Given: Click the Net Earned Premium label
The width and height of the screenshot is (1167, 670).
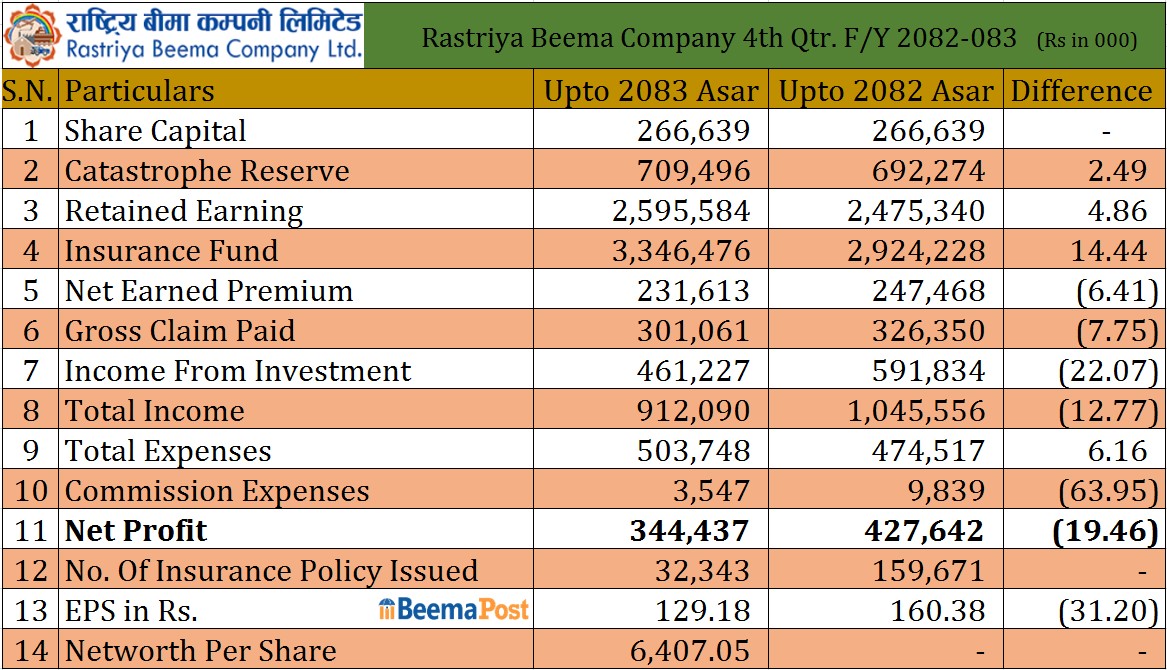Looking at the screenshot, I should tap(208, 291).
